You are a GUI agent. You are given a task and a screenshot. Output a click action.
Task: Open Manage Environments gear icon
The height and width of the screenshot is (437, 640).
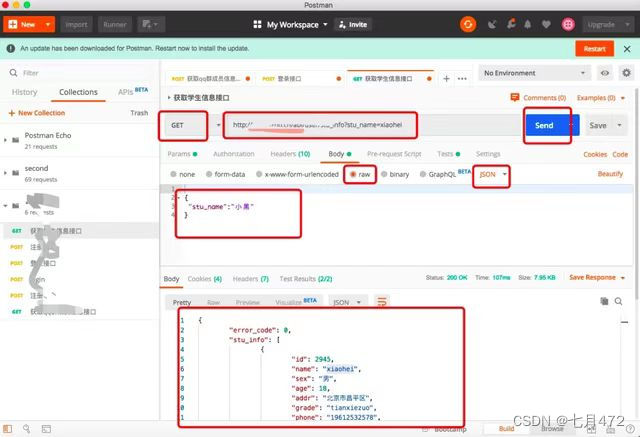tap(626, 73)
